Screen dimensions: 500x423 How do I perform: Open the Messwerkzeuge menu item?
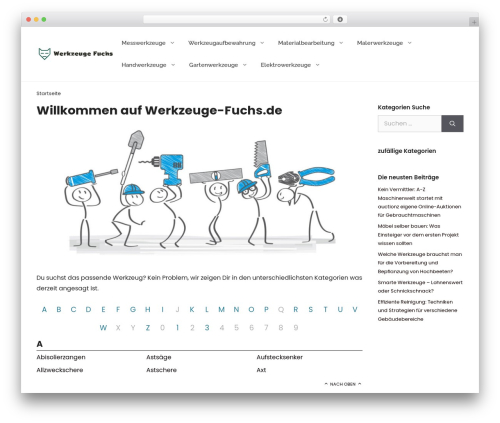pos(143,43)
